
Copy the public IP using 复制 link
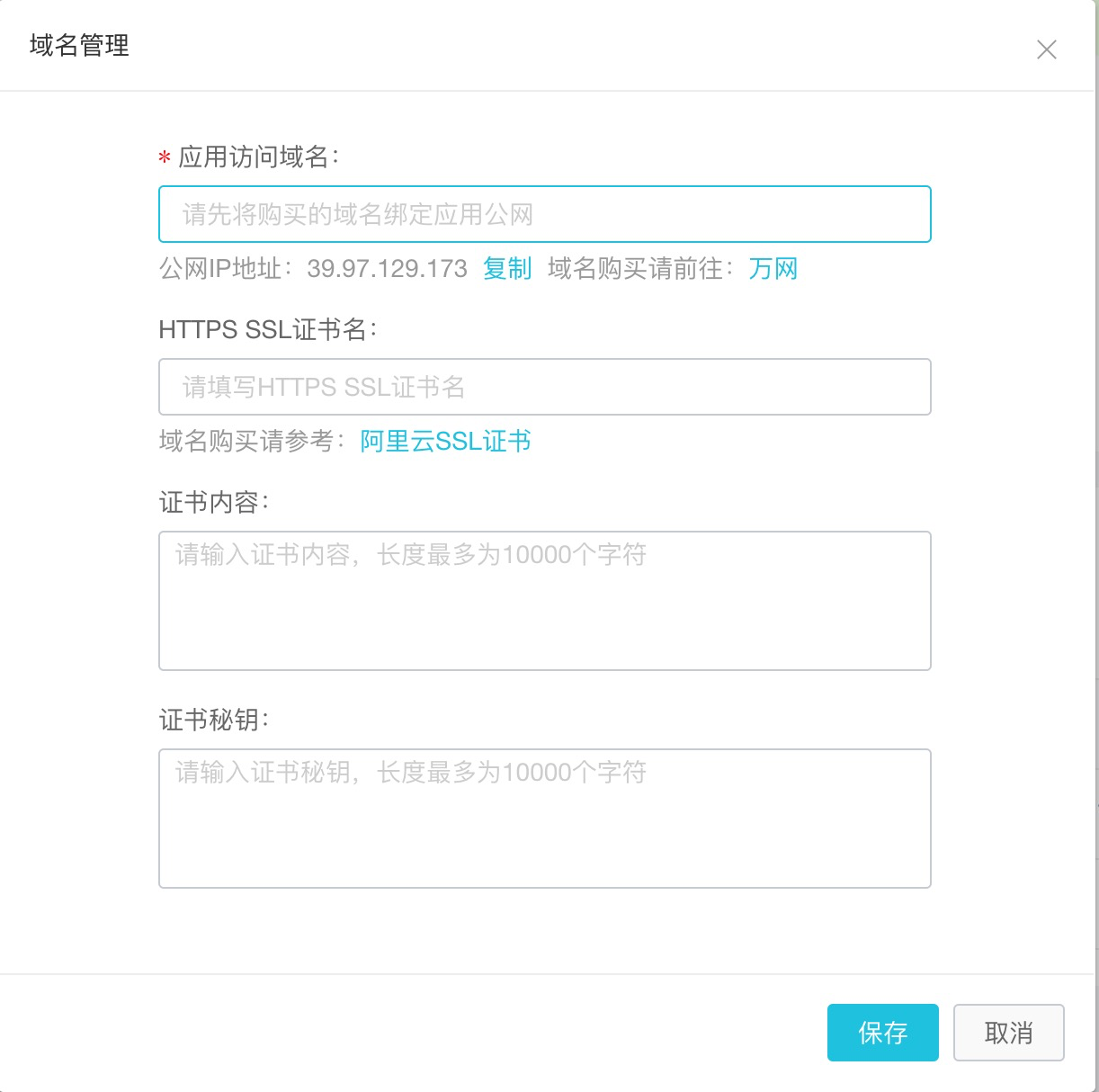pyautogui.click(x=508, y=268)
